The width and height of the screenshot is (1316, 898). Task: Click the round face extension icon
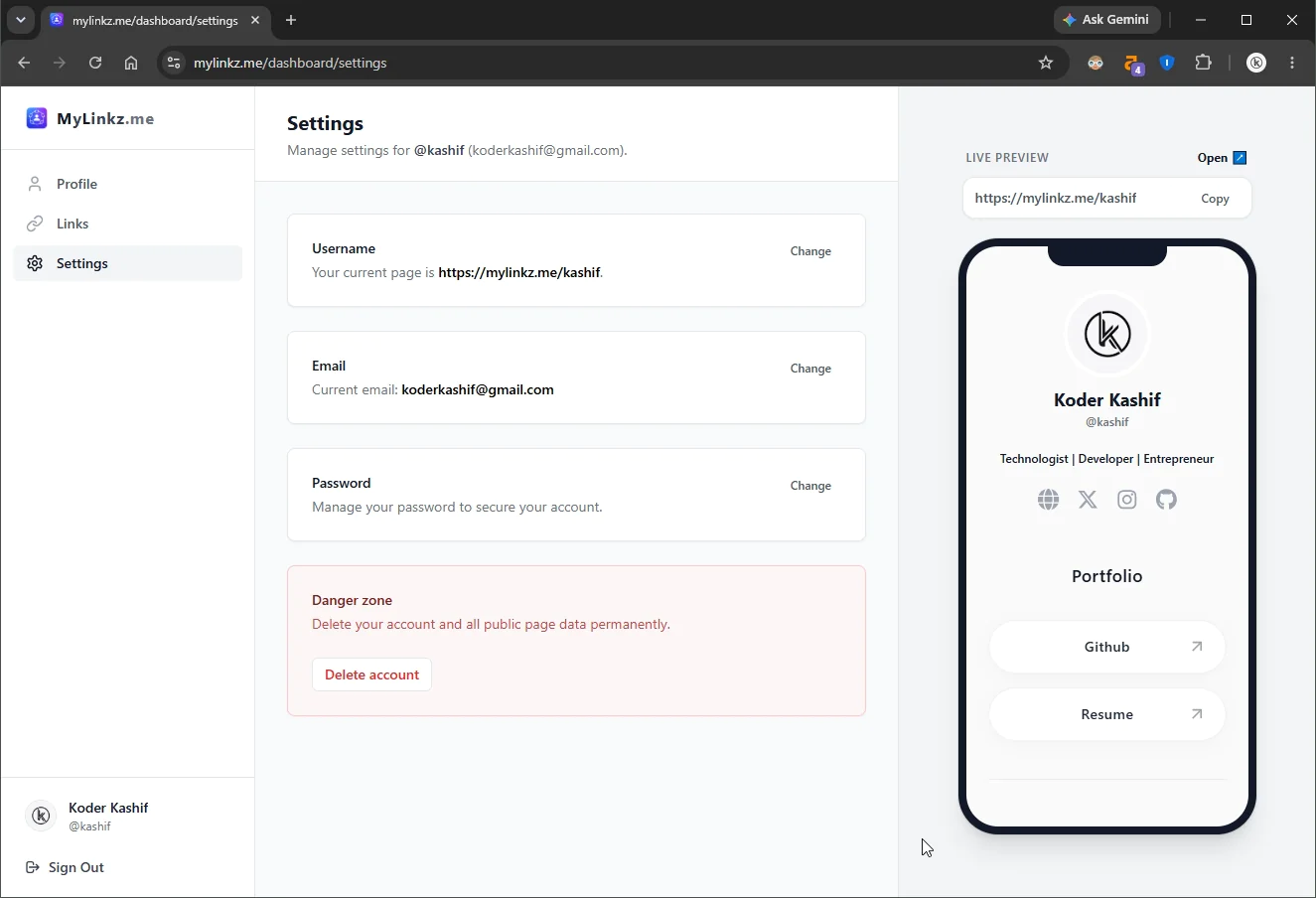click(x=1096, y=63)
